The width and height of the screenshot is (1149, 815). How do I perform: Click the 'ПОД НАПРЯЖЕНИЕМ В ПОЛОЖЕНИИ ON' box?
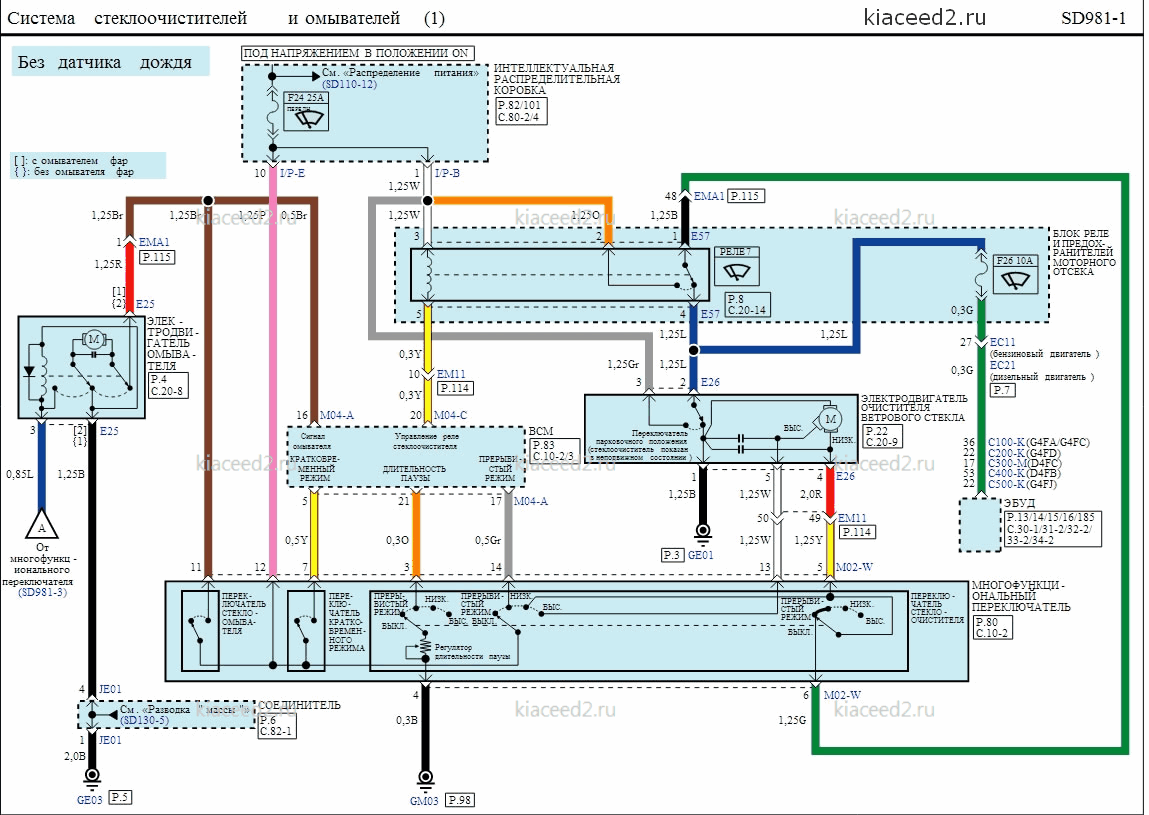358,53
